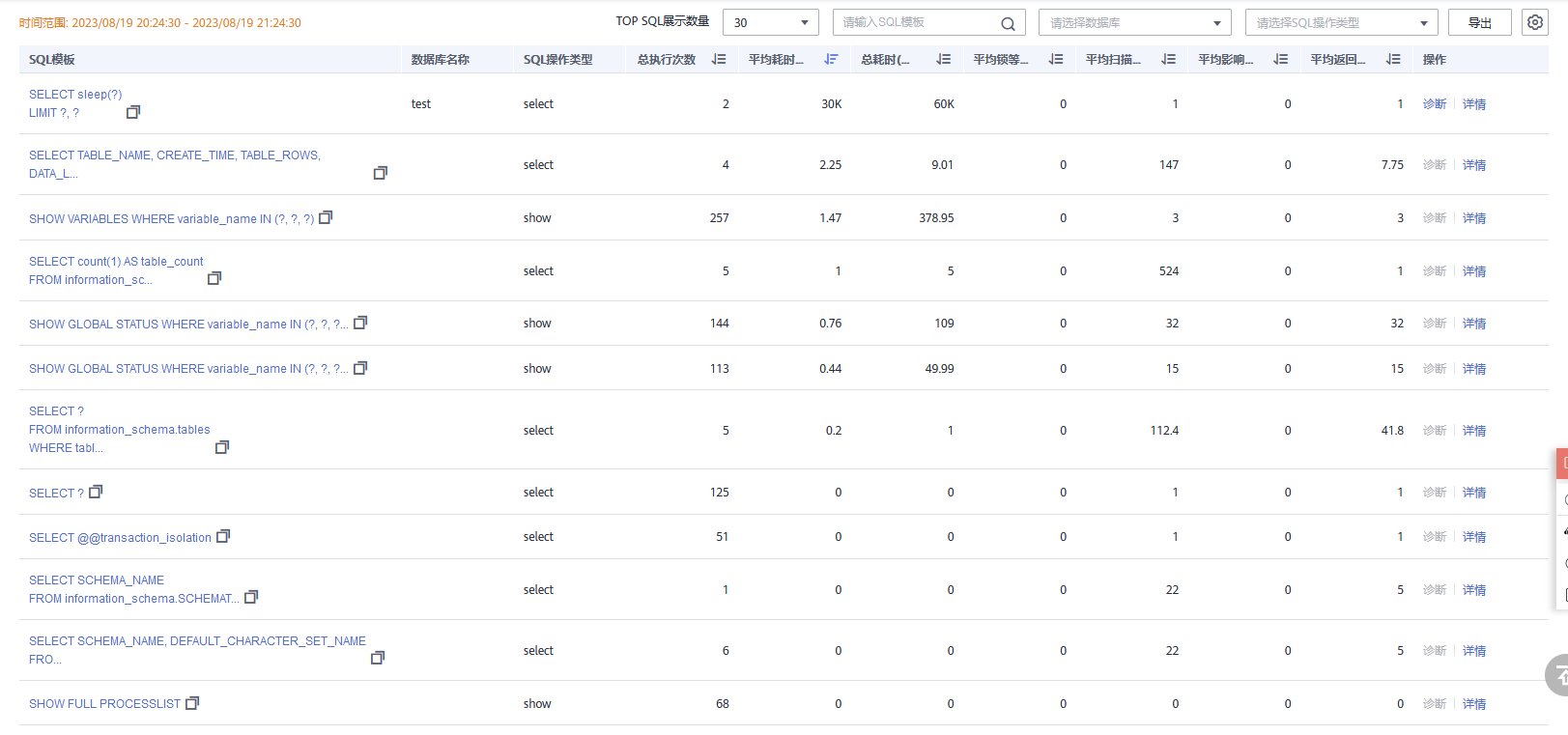Open 详情 for SELECT ? FROM information_schema.tables row
Viewport: 1568px width, 735px height.
click(x=1474, y=431)
